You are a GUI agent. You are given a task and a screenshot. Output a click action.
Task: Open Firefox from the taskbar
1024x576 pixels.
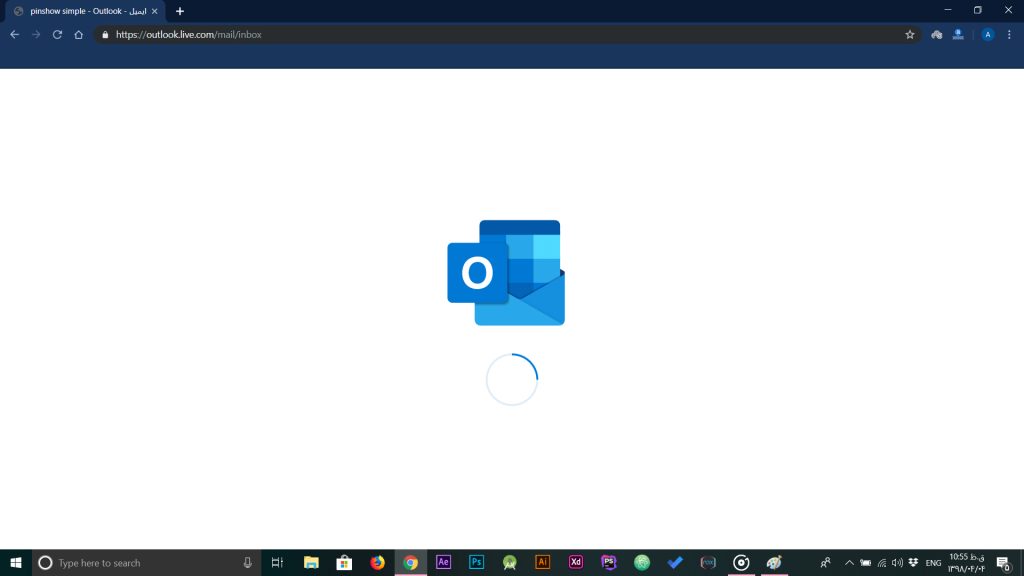(x=377, y=562)
